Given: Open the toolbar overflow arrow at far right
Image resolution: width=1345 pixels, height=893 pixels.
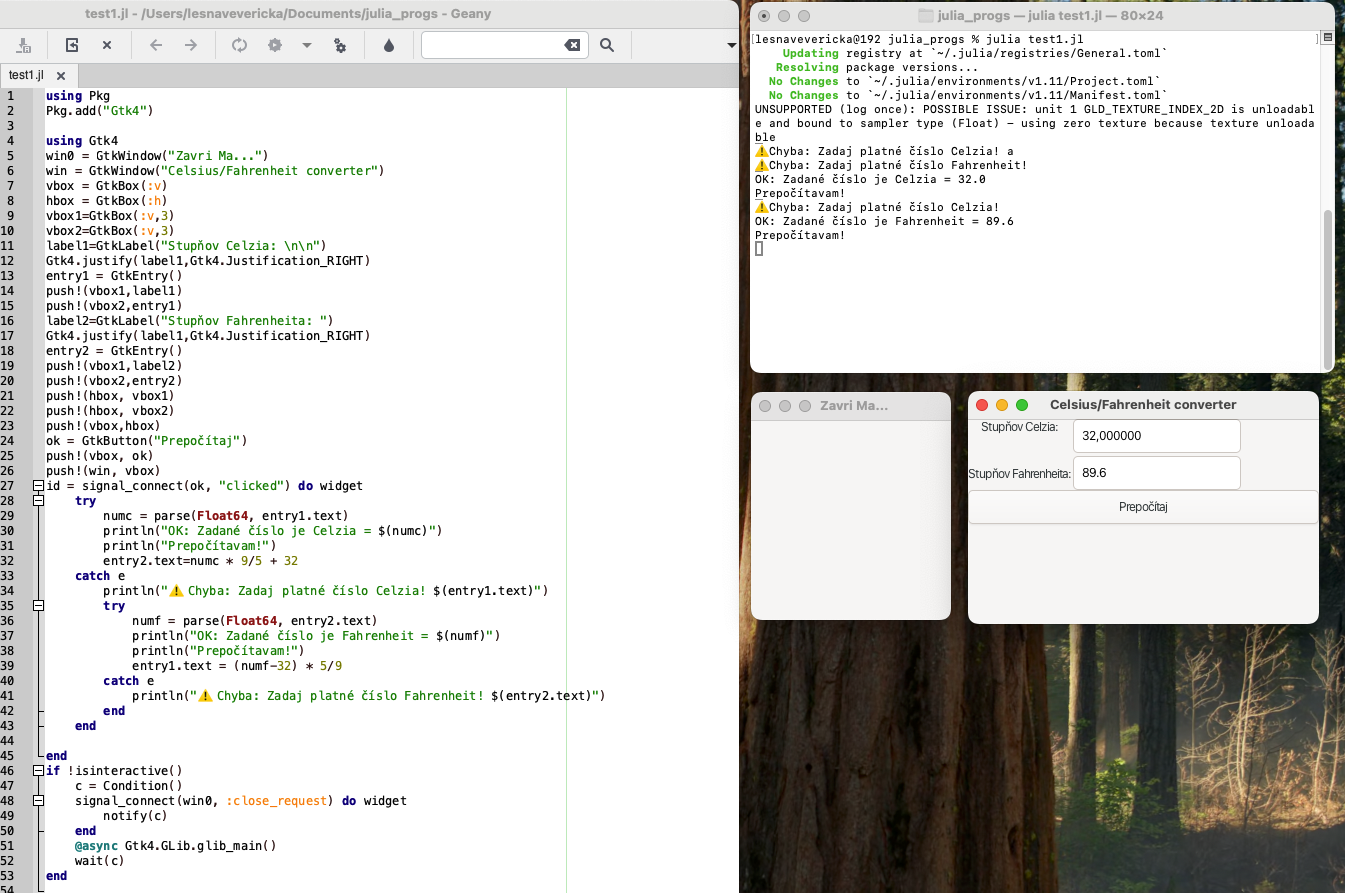Looking at the screenshot, I should point(731,45).
